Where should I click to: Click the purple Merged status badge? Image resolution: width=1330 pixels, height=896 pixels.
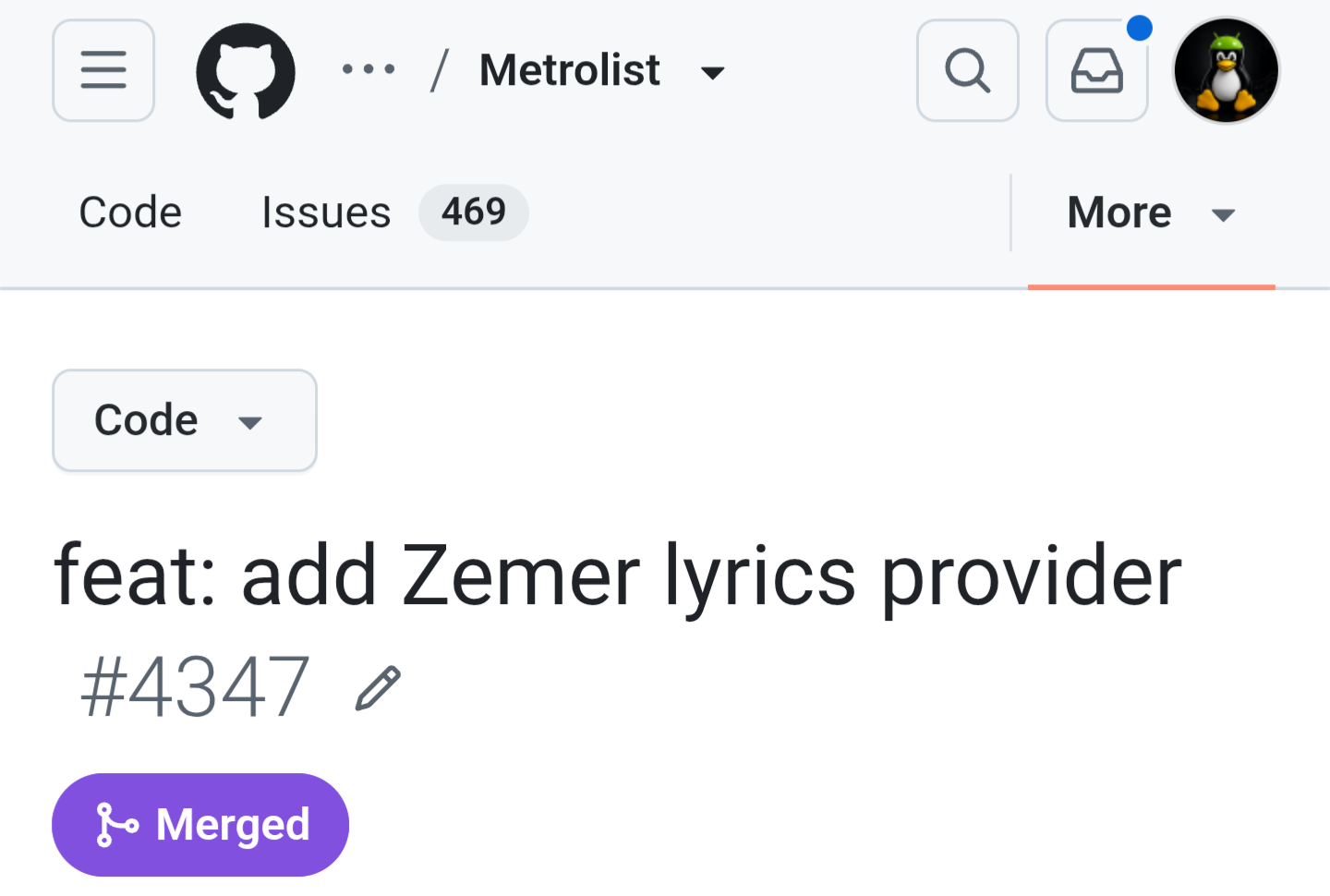(200, 825)
